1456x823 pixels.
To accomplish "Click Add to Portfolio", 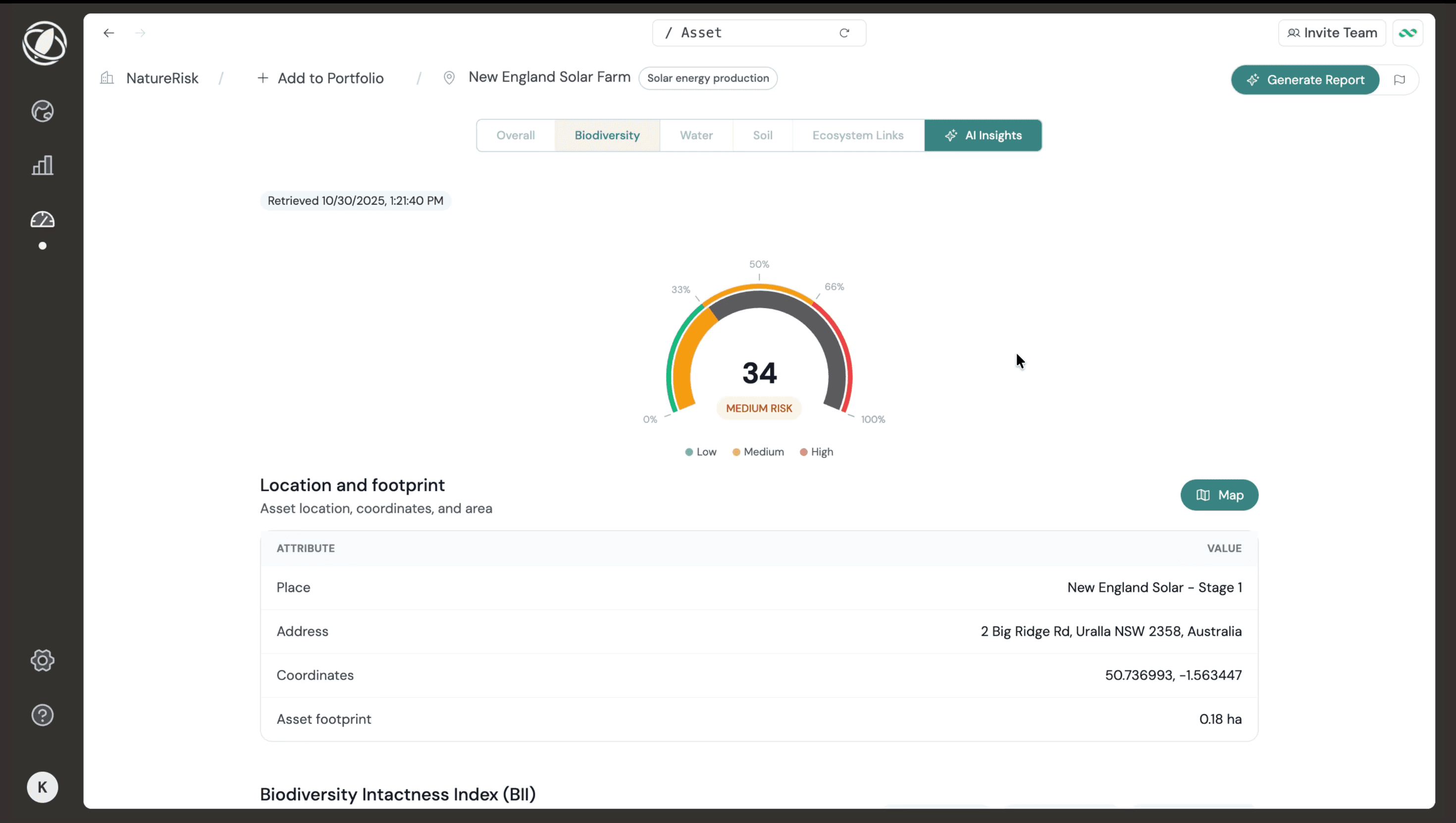I will tap(320, 78).
